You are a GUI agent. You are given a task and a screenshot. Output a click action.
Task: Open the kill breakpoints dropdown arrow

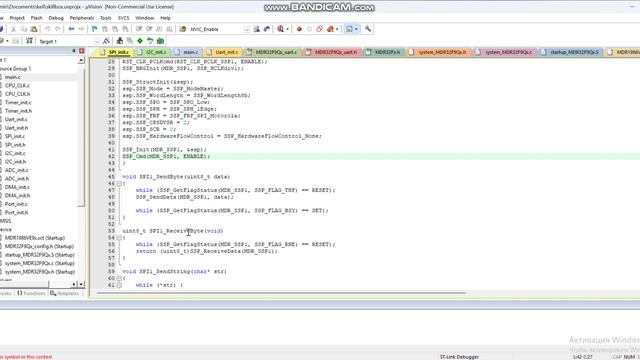pyautogui.click(x=337, y=29)
